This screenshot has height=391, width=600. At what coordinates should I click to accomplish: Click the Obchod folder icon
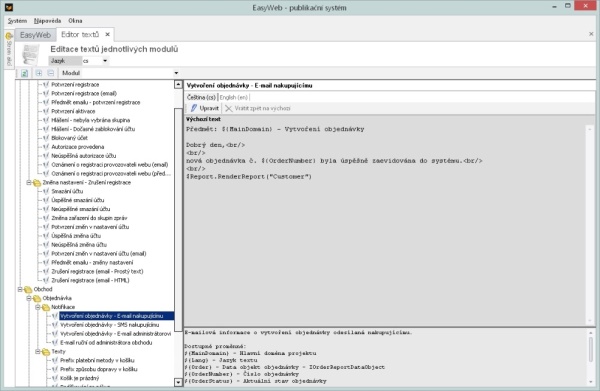[28, 290]
